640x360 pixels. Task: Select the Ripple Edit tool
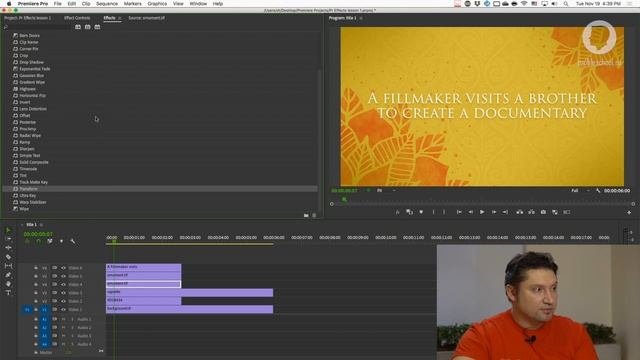click(8, 248)
